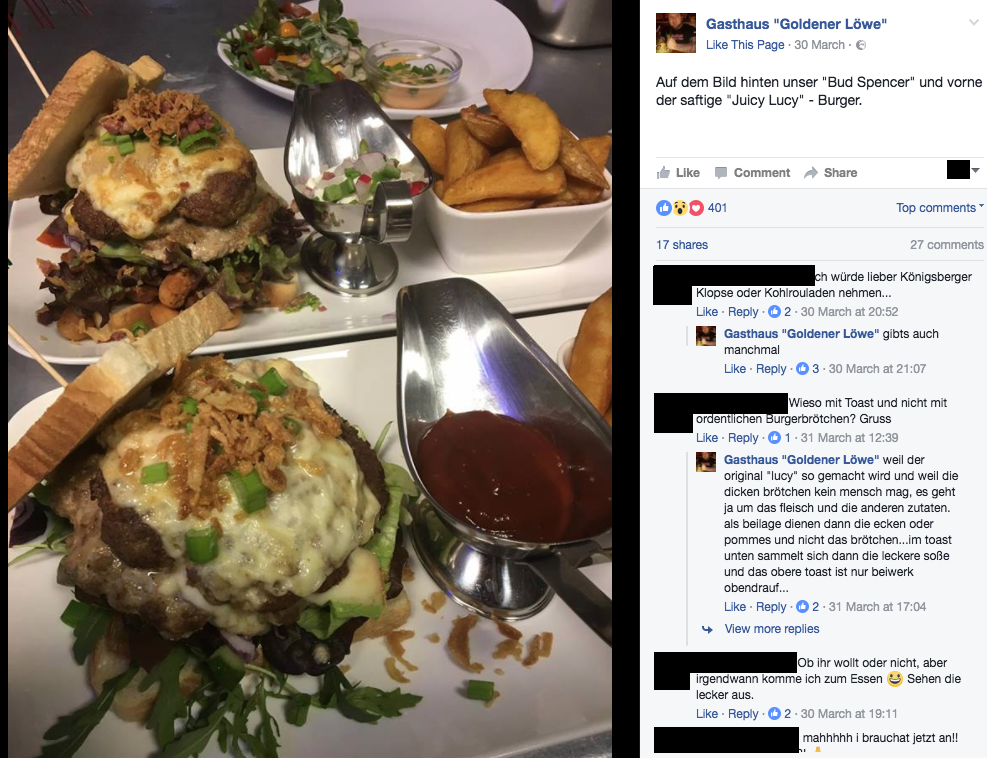Open the post options chevron at top right
Viewport: 987px width, 758px height.
pyautogui.click(x=974, y=23)
